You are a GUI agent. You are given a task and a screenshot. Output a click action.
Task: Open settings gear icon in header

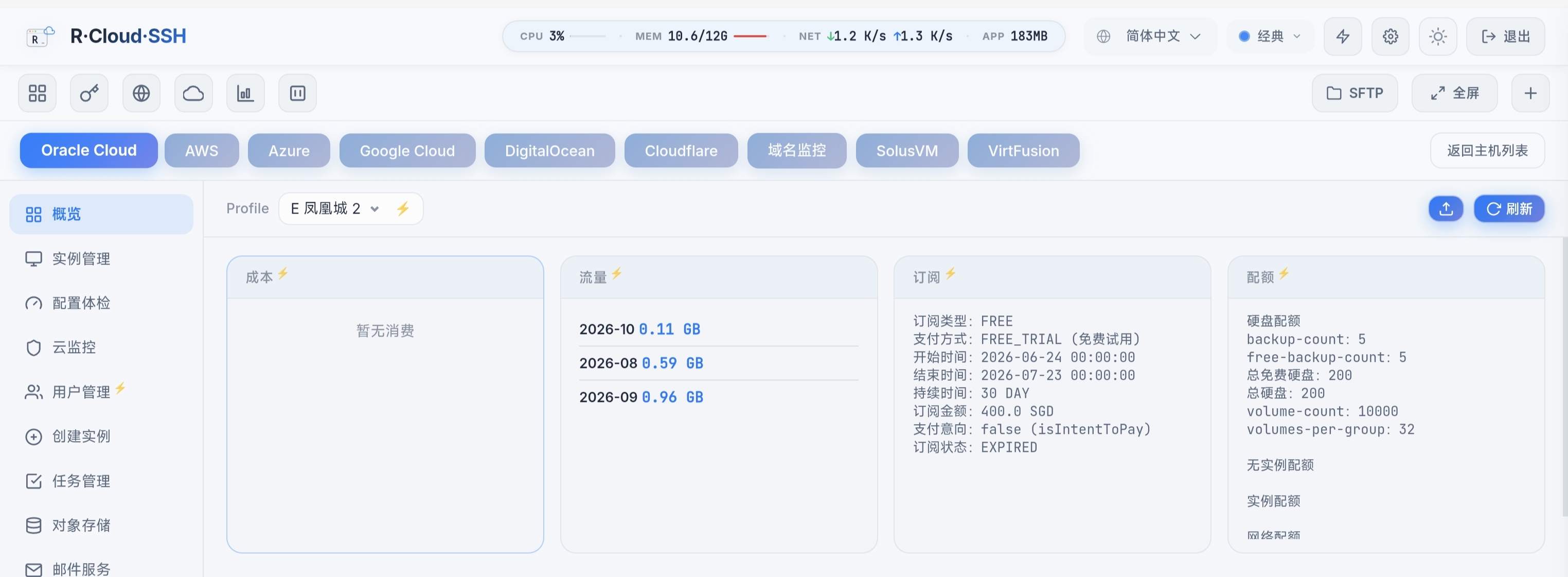pyautogui.click(x=1390, y=37)
